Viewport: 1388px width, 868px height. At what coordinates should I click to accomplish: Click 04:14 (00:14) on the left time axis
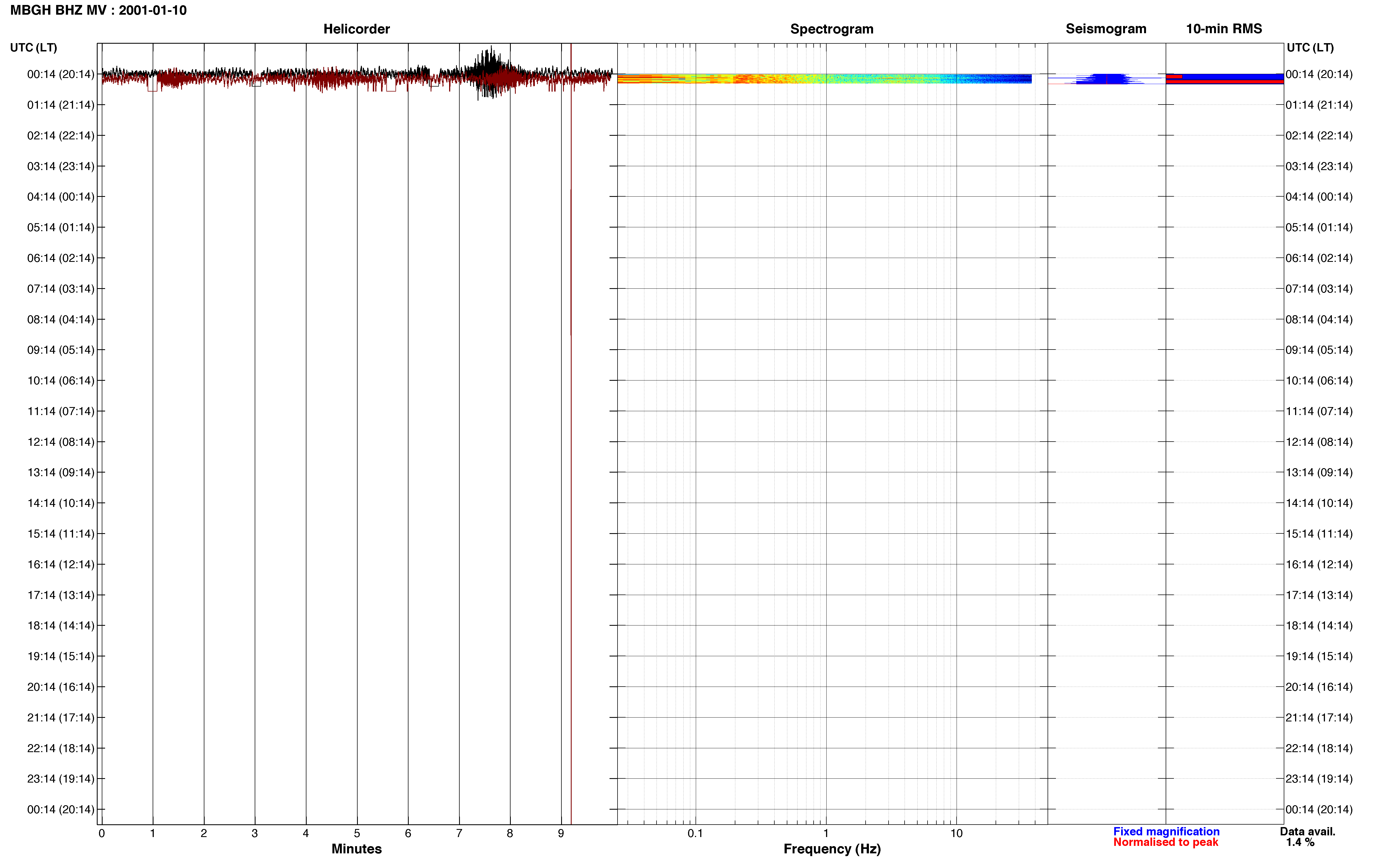pos(60,197)
